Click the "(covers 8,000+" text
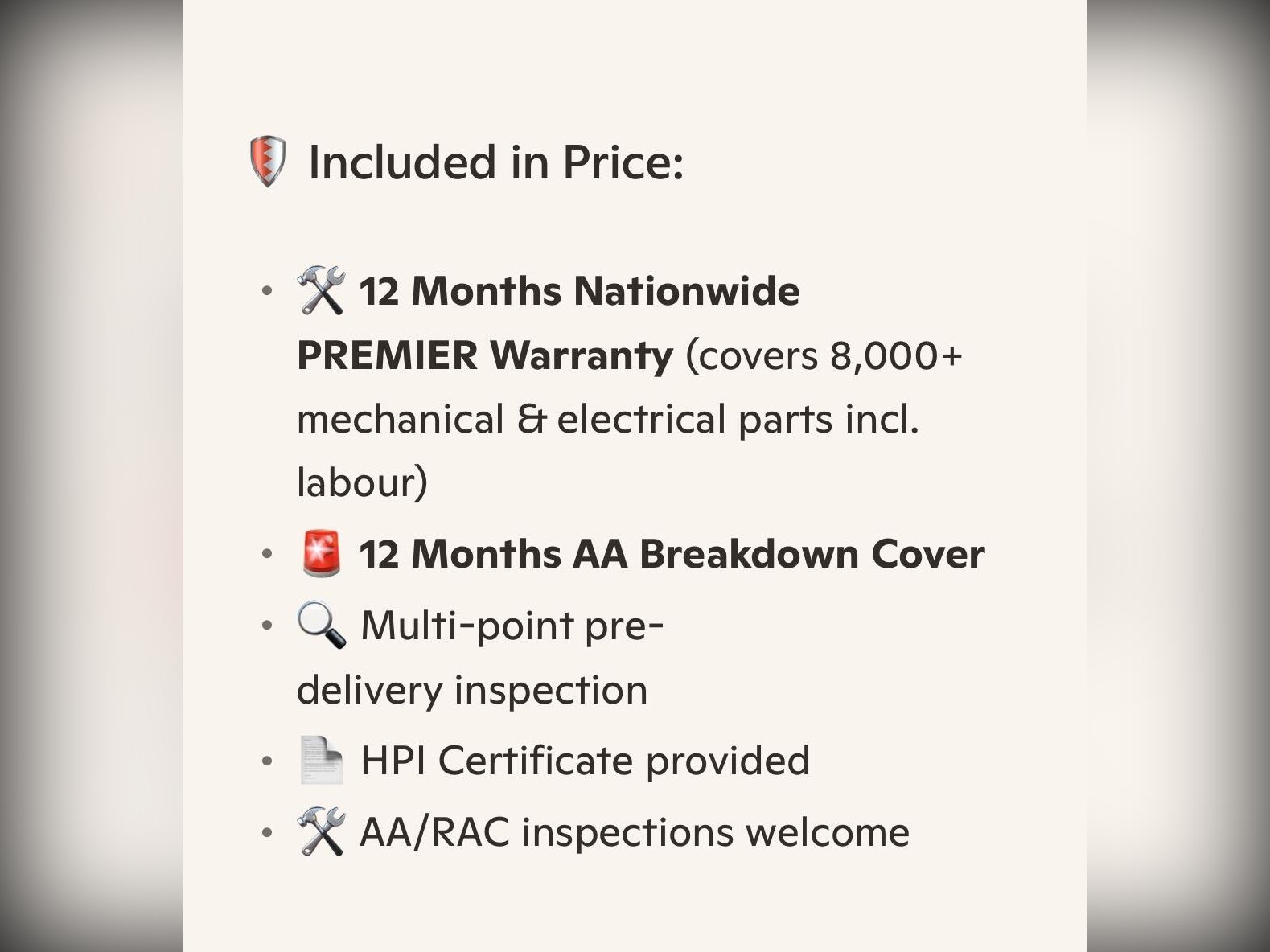 point(824,355)
